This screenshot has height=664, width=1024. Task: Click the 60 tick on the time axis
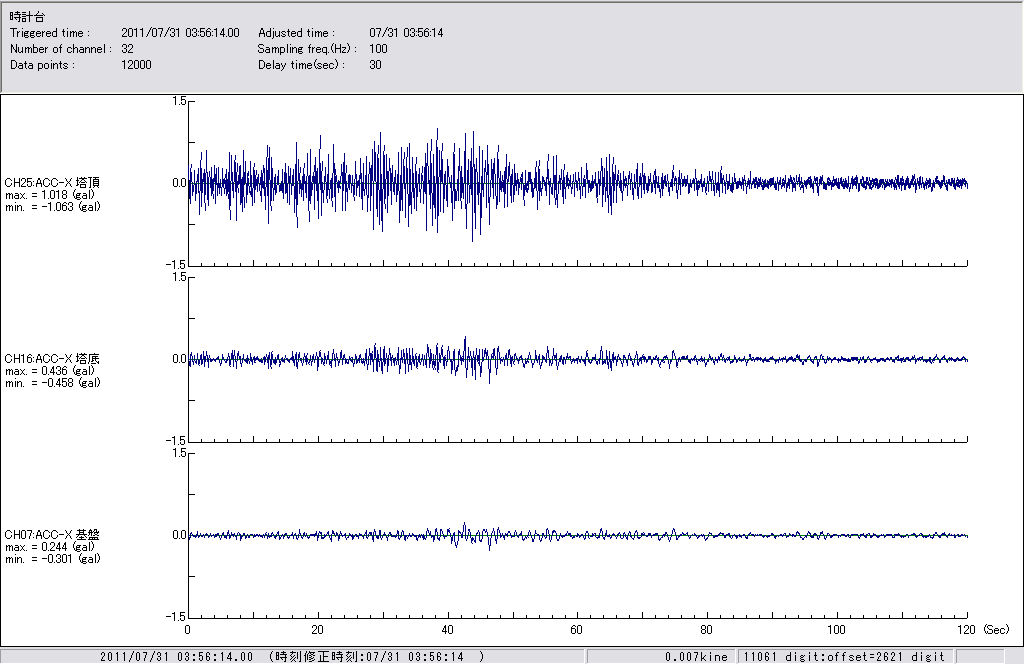coord(577,631)
